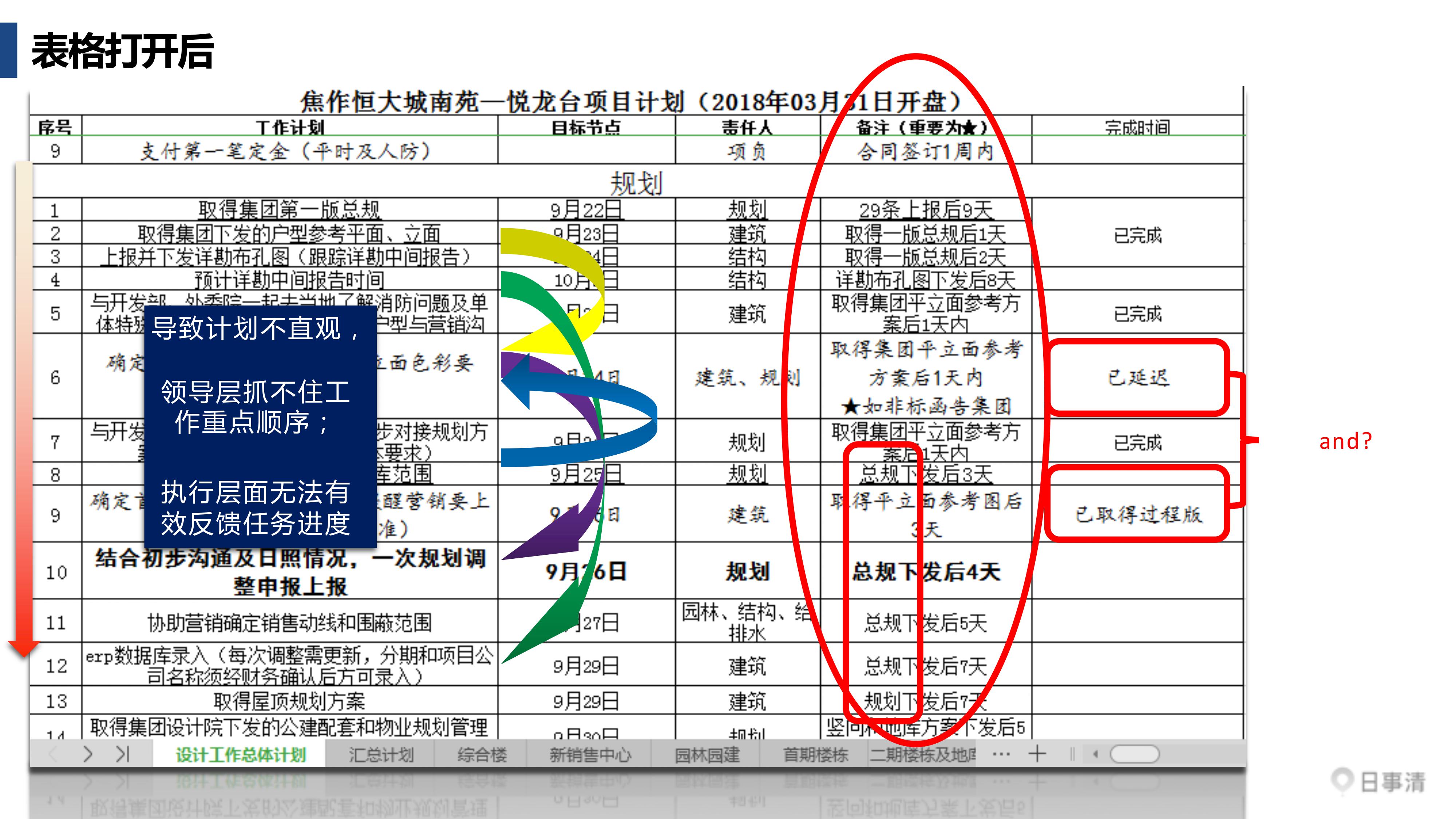This screenshot has width=1456, height=819.
Task: Select the 上报并下发详勘布孔图 task cell
Action: click(289, 256)
